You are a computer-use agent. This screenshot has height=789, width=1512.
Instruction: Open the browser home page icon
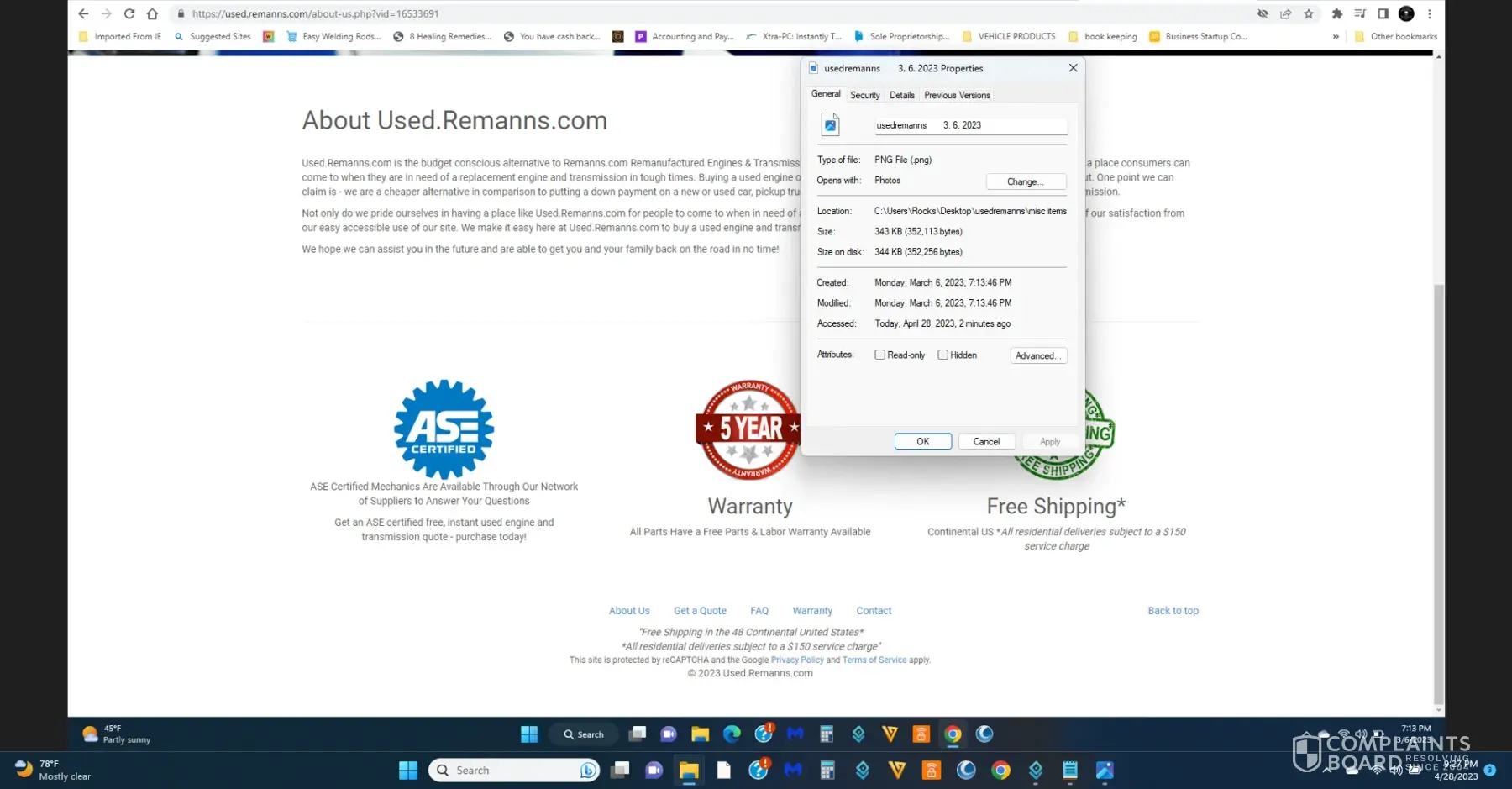[152, 13]
